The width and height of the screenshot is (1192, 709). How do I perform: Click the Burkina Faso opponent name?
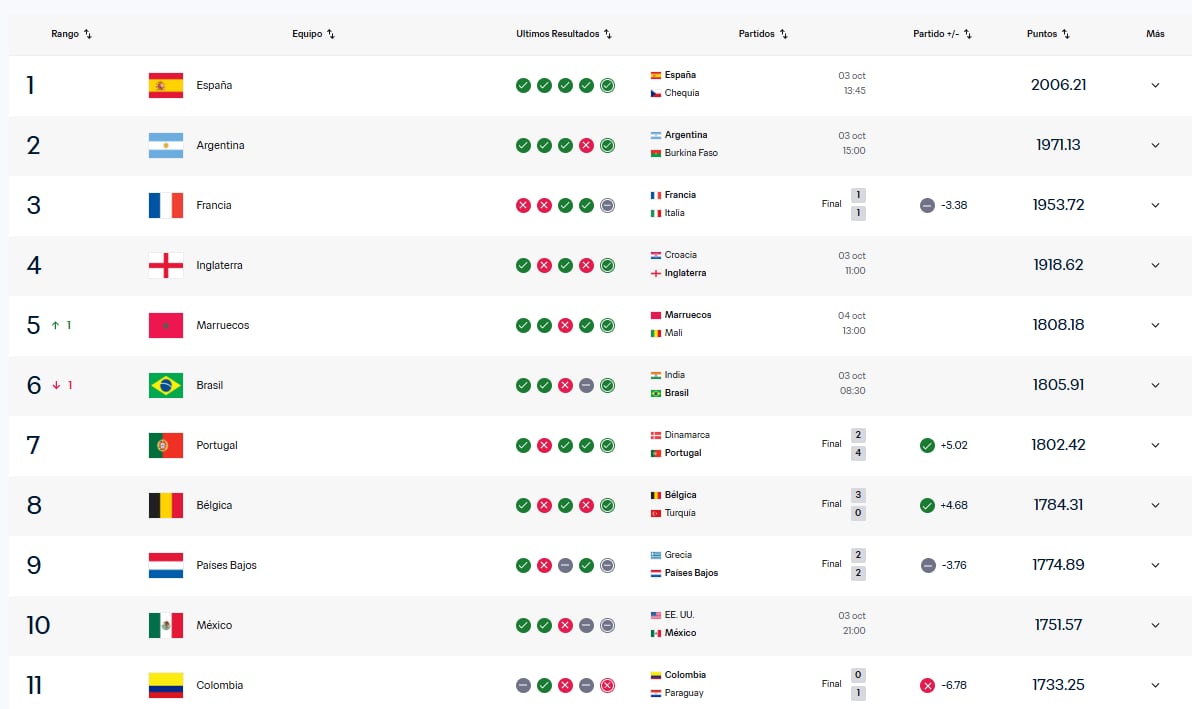[691, 153]
